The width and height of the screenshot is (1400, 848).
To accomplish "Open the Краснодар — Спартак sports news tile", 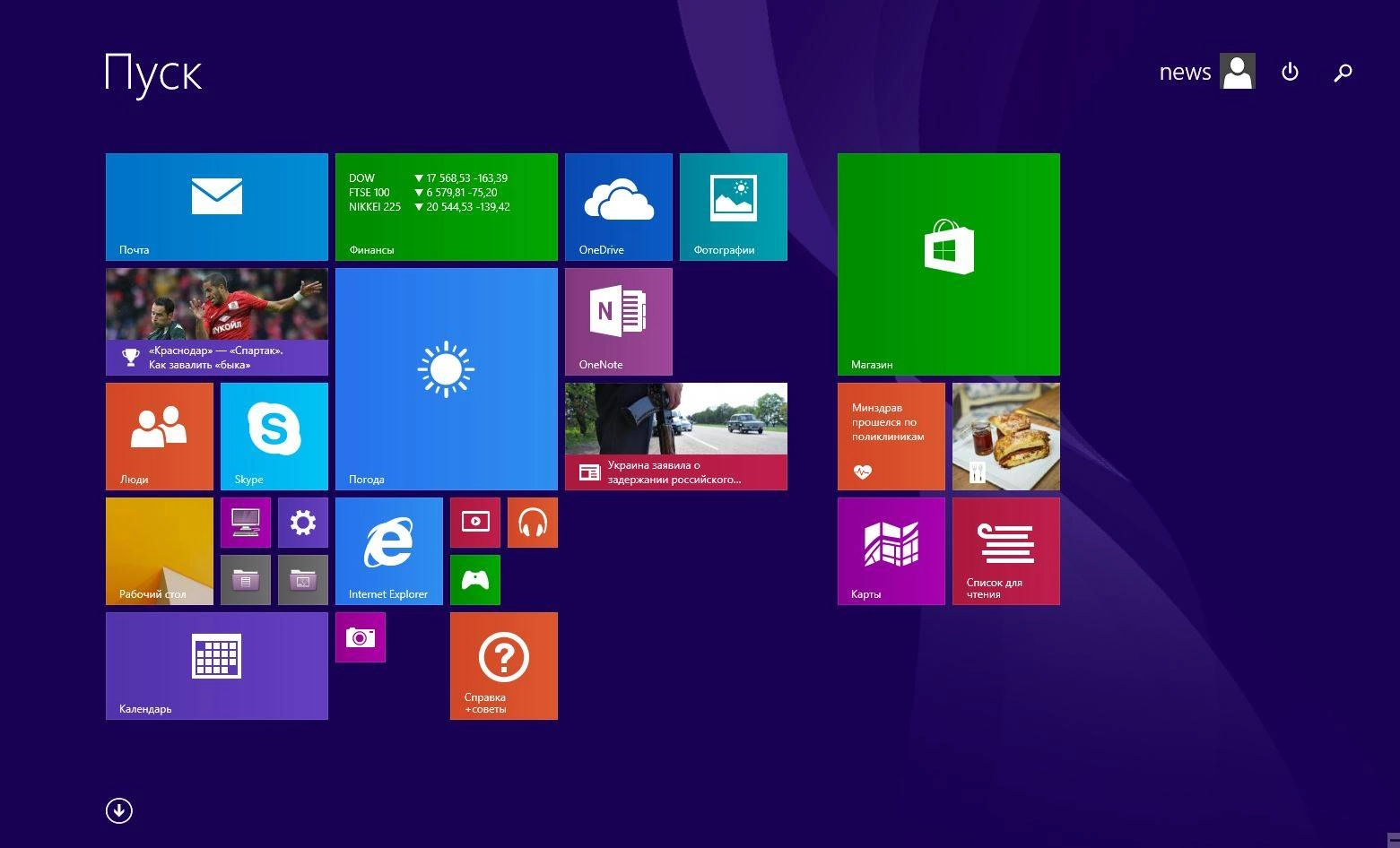I will point(217,322).
